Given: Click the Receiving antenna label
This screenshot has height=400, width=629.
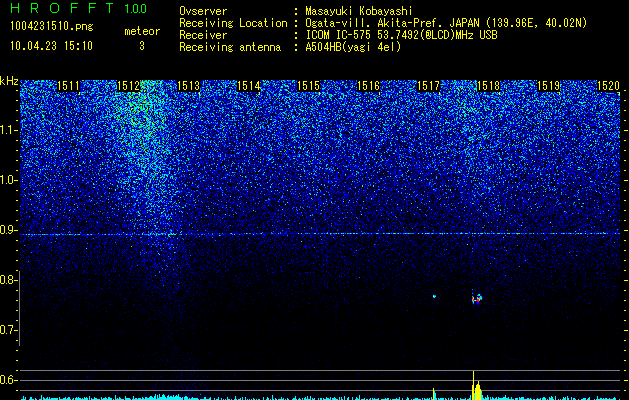Looking at the screenshot, I should (x=230, y=47).
